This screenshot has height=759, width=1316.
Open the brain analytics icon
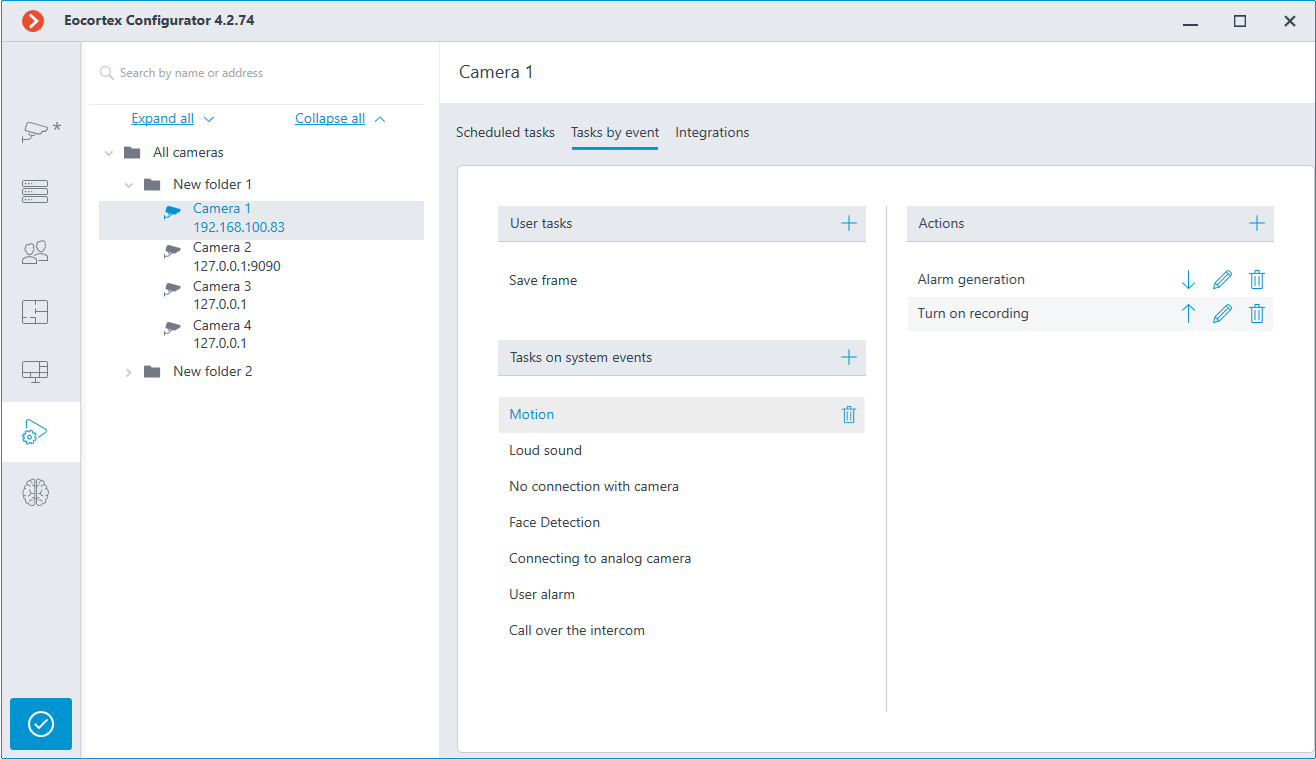[x=35, y=492]
